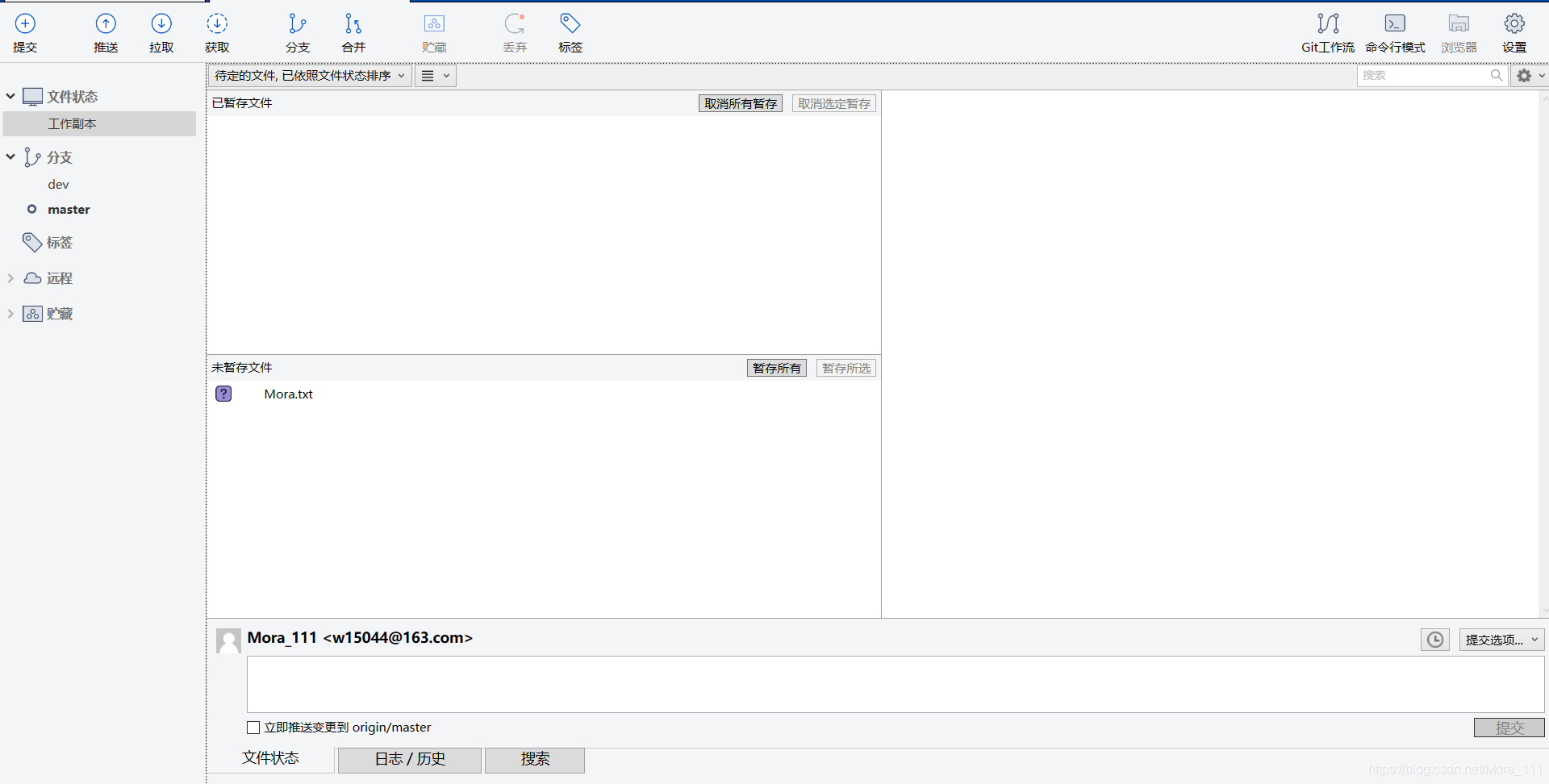Viewport: 1549px width, 784px height.
Task: Click the 拉取 pull toolbar icon
Action: 161,23
